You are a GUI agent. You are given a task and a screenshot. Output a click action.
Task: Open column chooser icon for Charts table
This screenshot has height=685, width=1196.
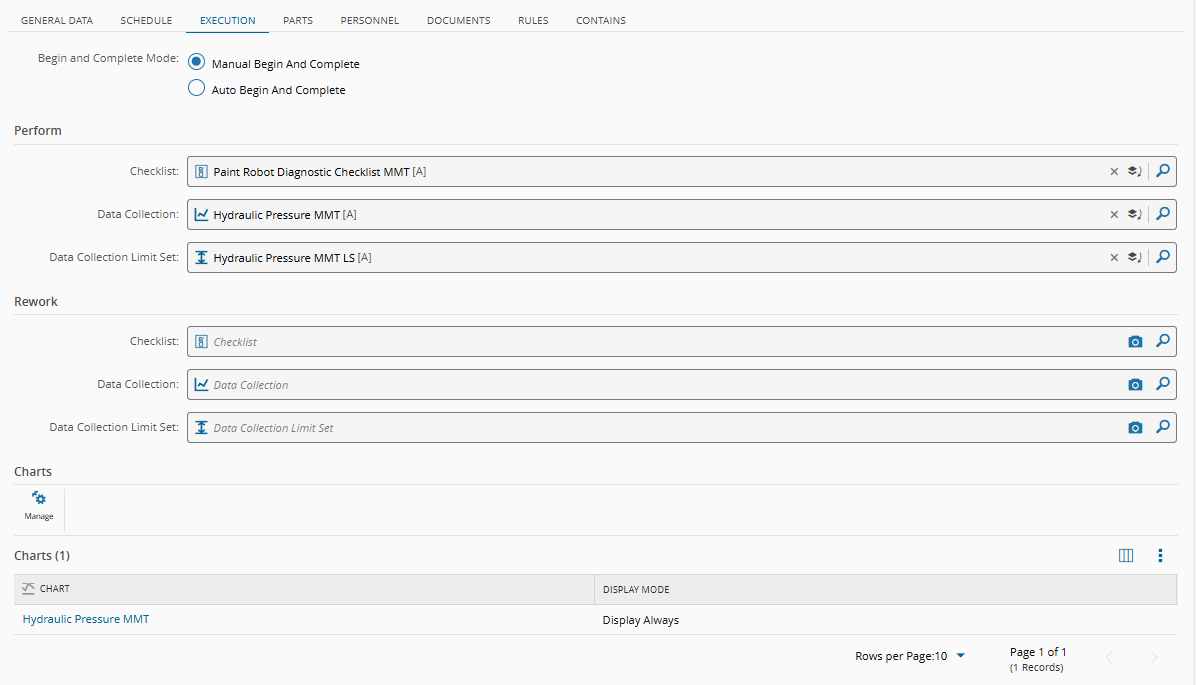coord(1126,555)
